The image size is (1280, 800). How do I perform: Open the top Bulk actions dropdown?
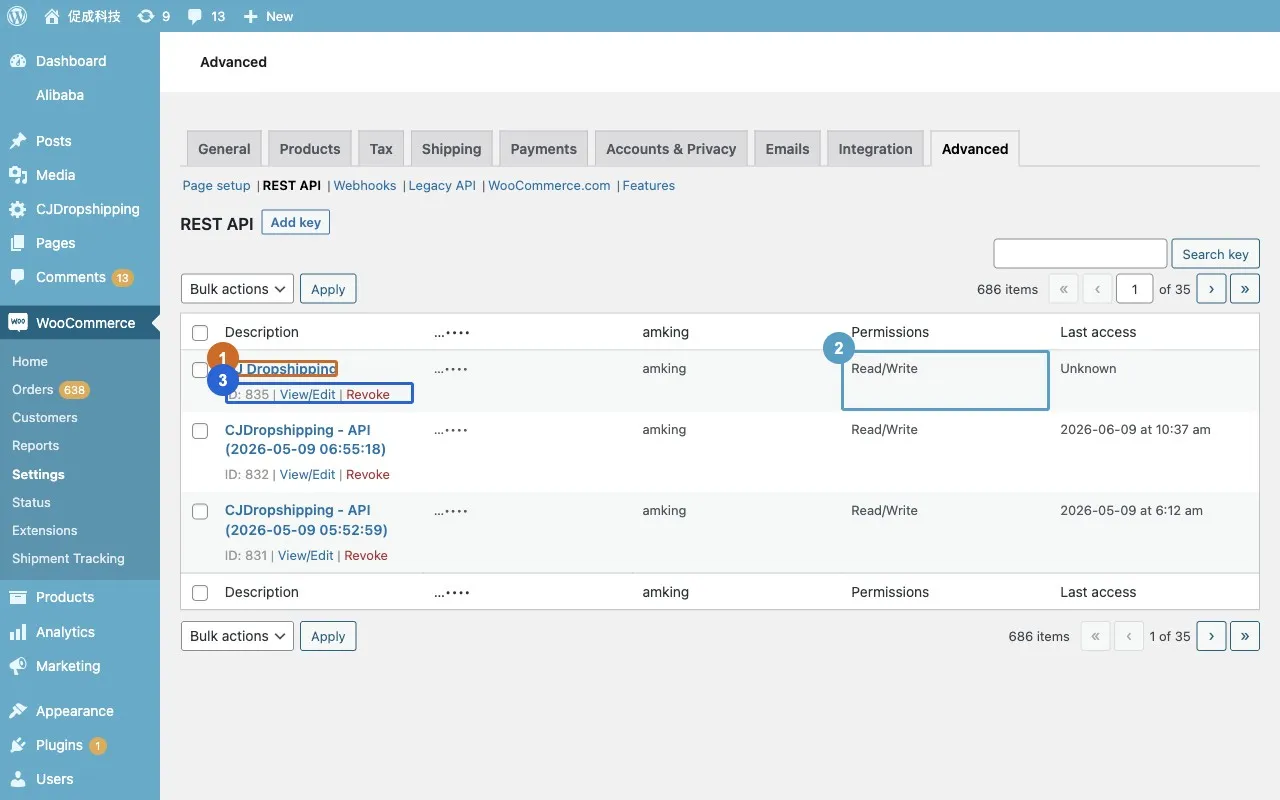[x=237, y=289]
